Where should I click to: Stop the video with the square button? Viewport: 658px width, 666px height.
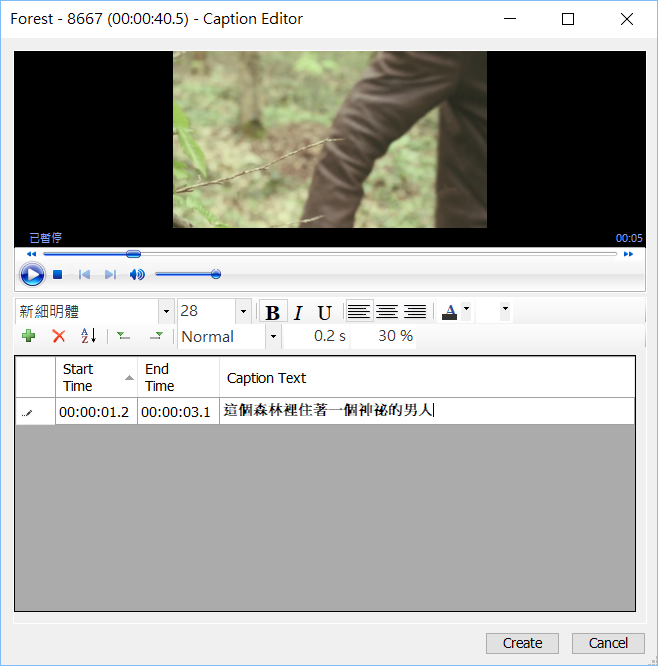(x=58, y=274)
